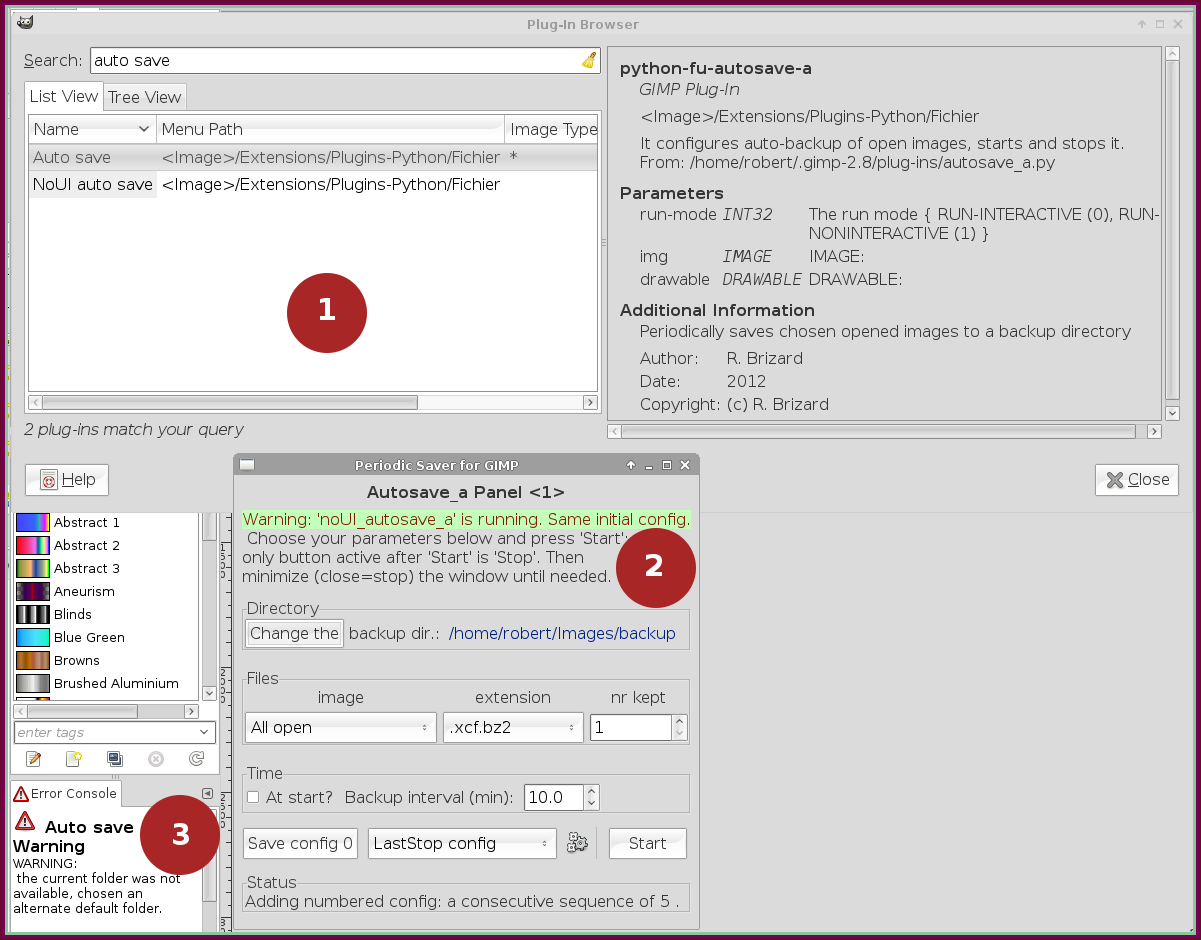Click the 'Change the' backup dir button

294,633
